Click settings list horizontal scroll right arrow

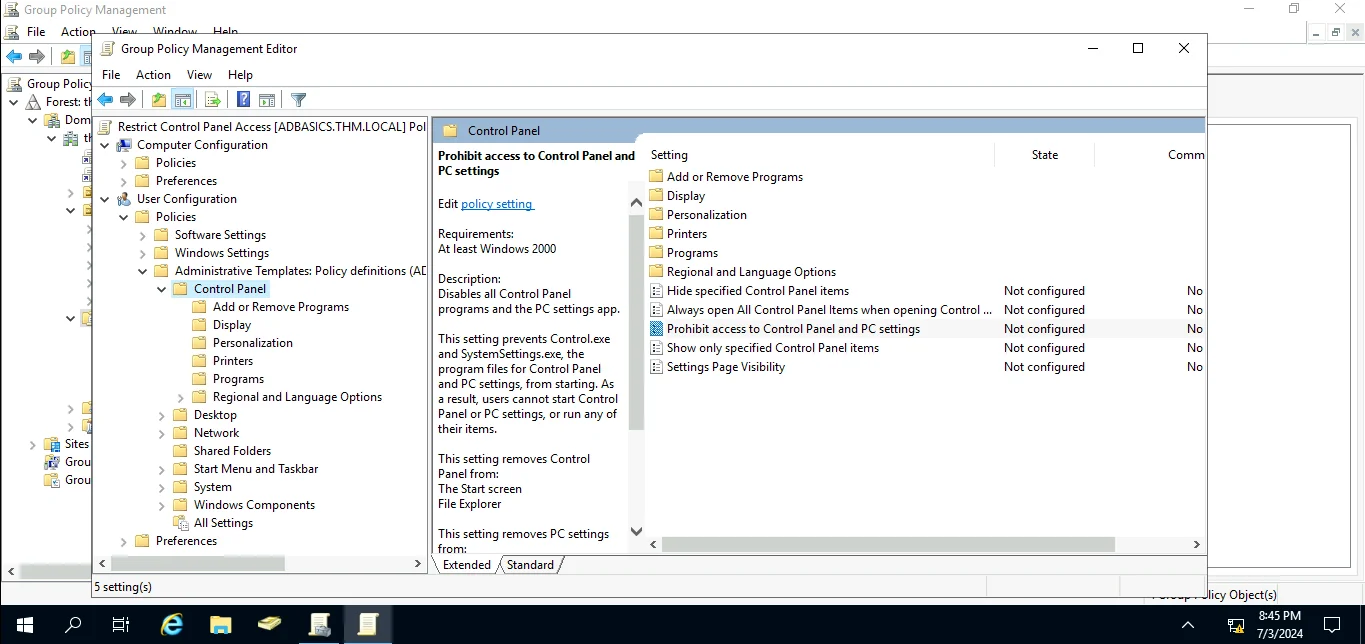coord(1197,545)
